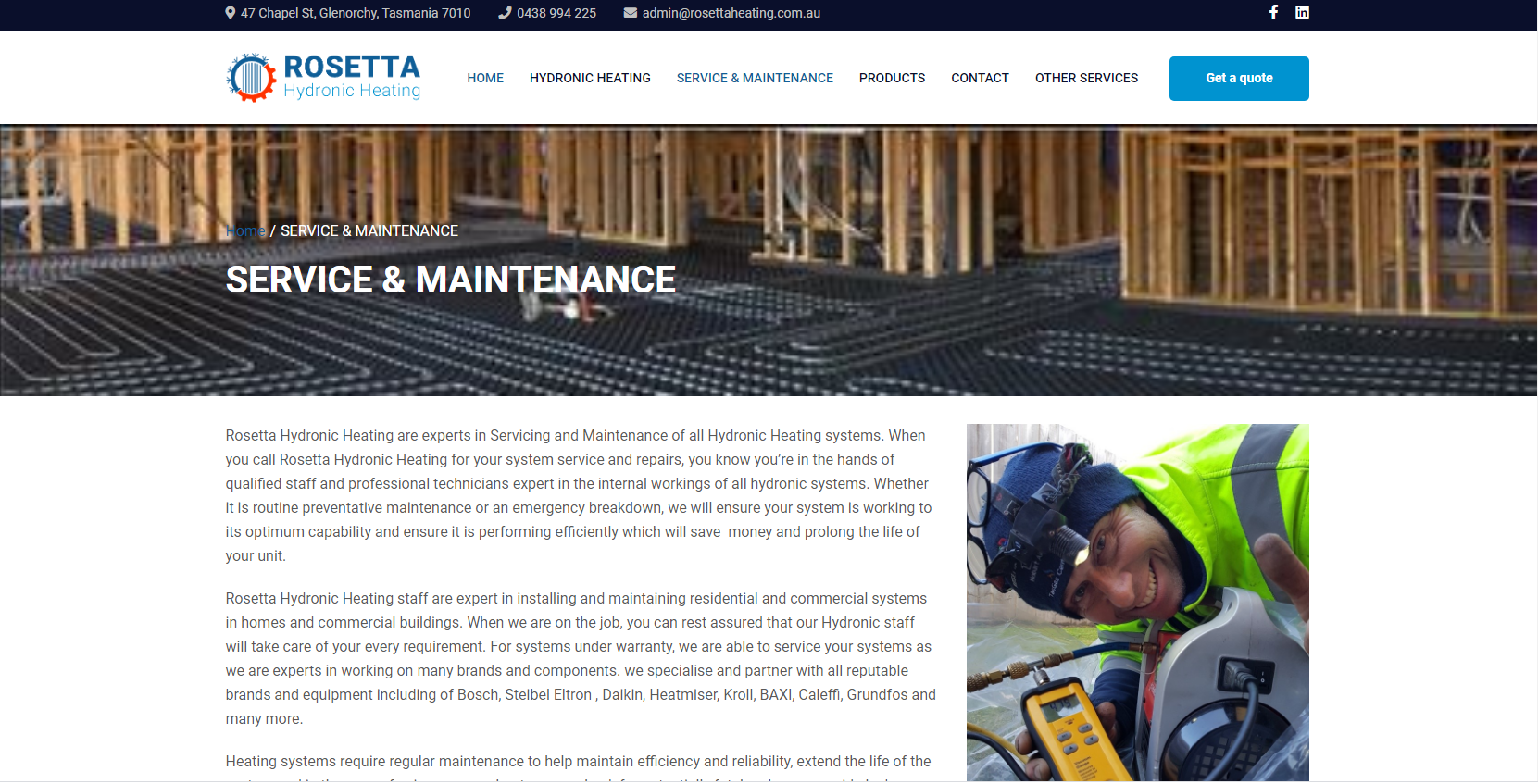The height and width of the screenshot is (784, 1538).
Task: Open the Products menu item
Action: 892,78
